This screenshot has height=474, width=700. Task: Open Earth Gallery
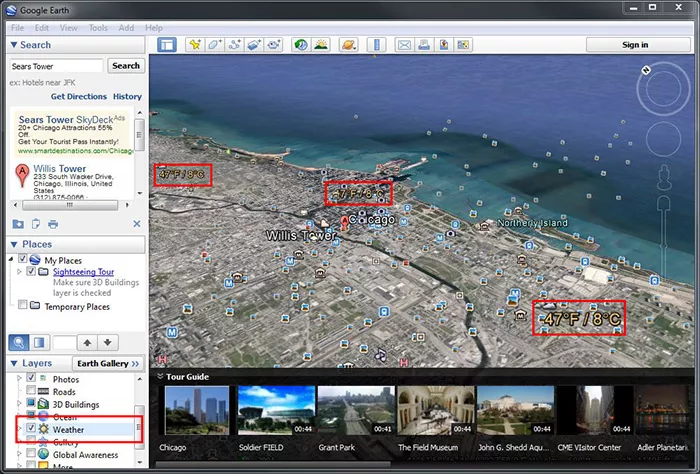108,363
